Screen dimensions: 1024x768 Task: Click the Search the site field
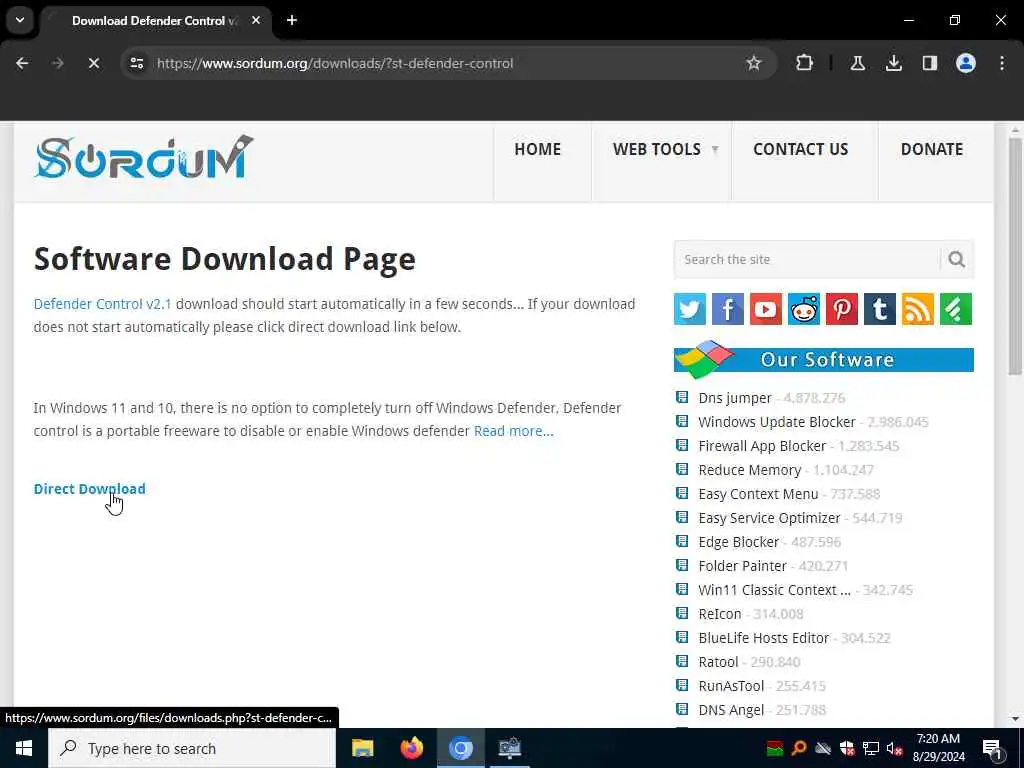807,259
